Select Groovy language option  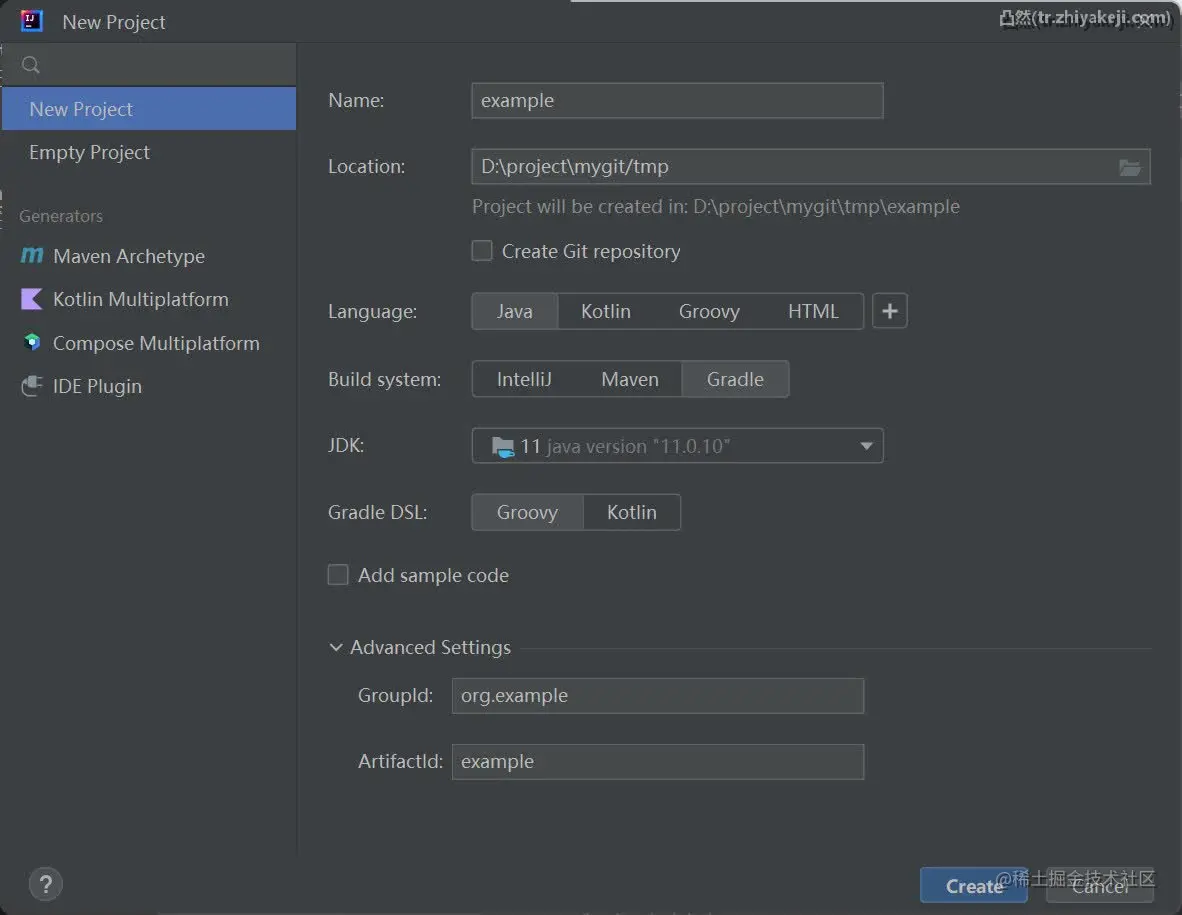point(708,311)
